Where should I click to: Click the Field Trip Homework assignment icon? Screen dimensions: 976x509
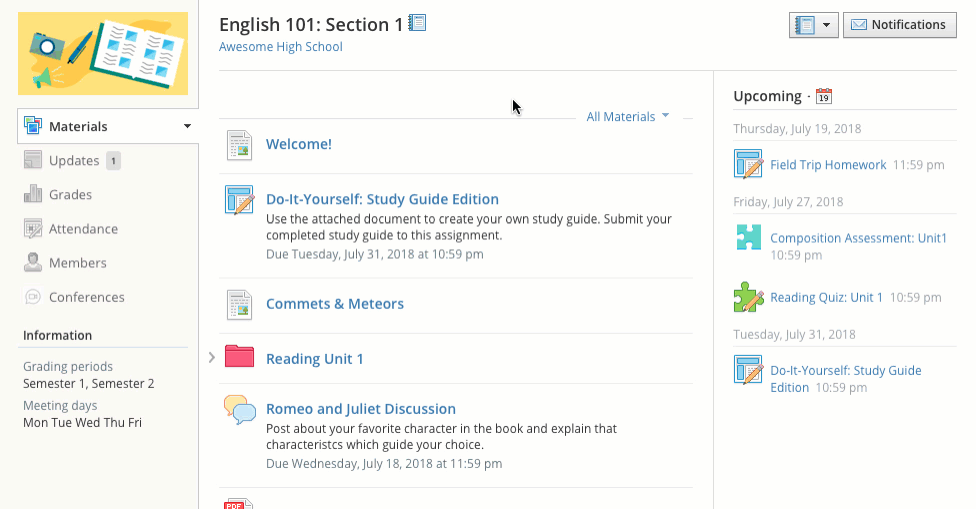pos(748,164)
